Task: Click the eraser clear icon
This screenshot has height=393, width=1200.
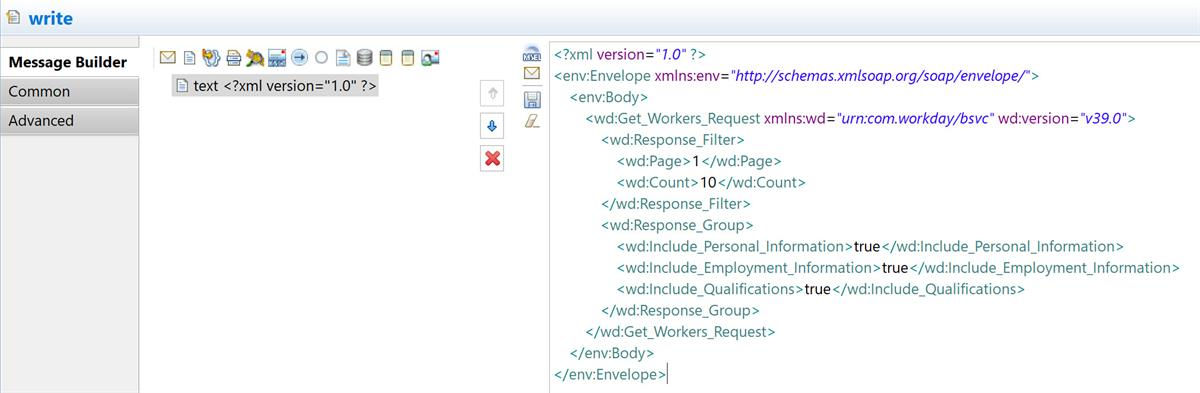Action: pyautogui.click(x=532, y=120)
